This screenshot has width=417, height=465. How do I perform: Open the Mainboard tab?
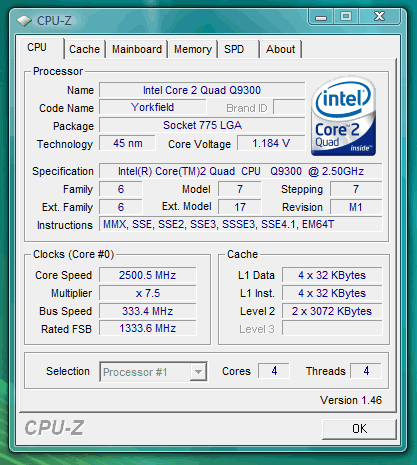[137, 49]
